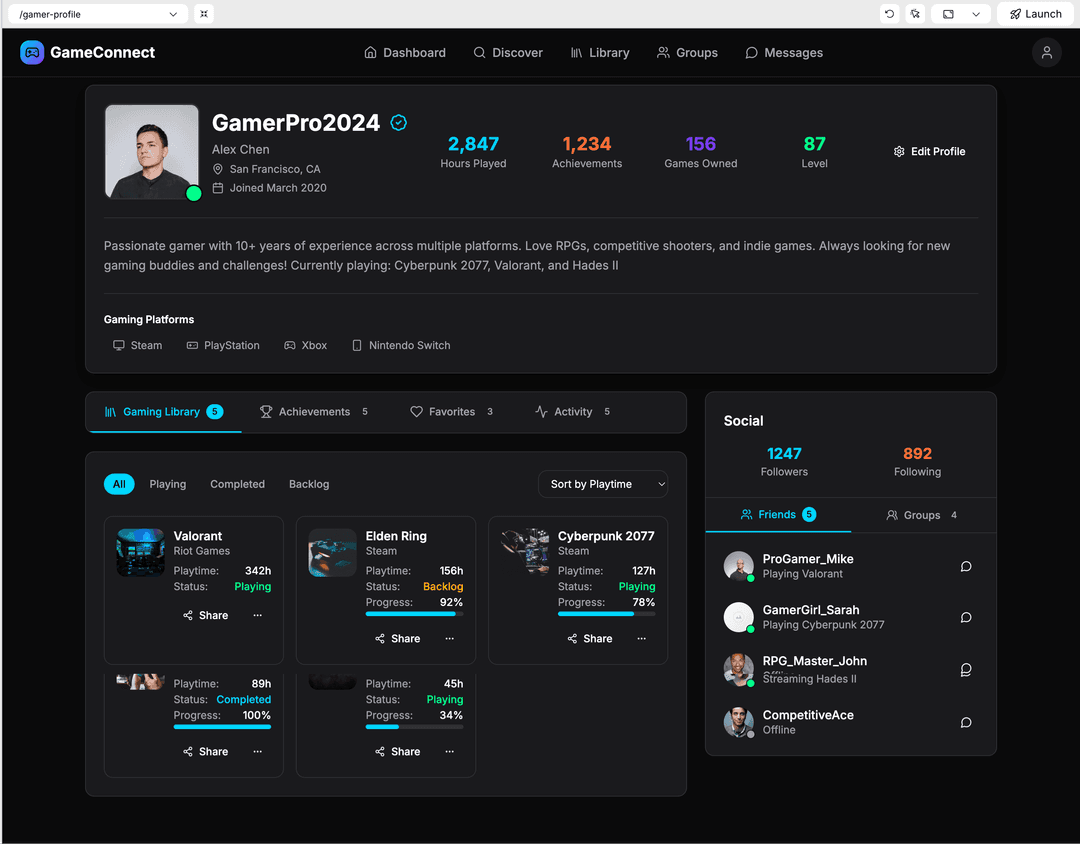1080x844 pixels.
Task: Switch to the Achievements tab
Action: [313, 412]
